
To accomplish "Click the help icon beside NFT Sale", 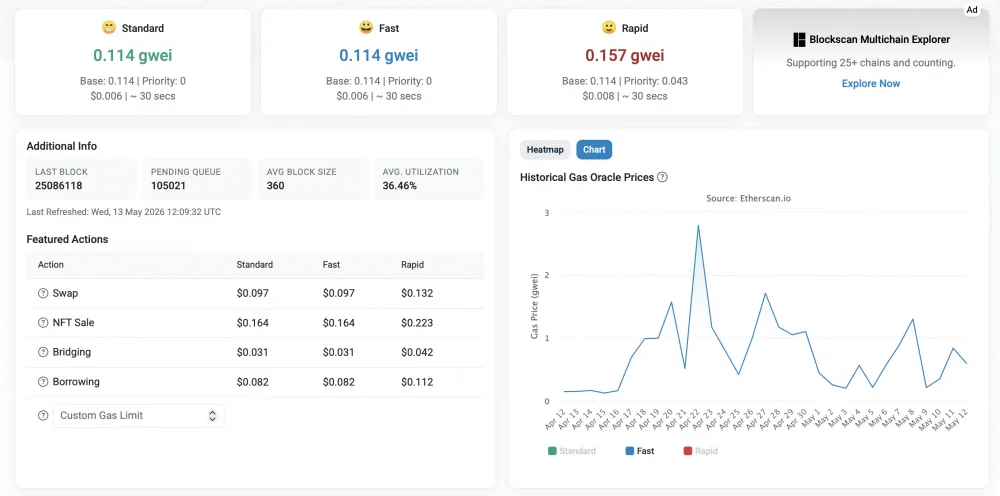I will 43,323.
